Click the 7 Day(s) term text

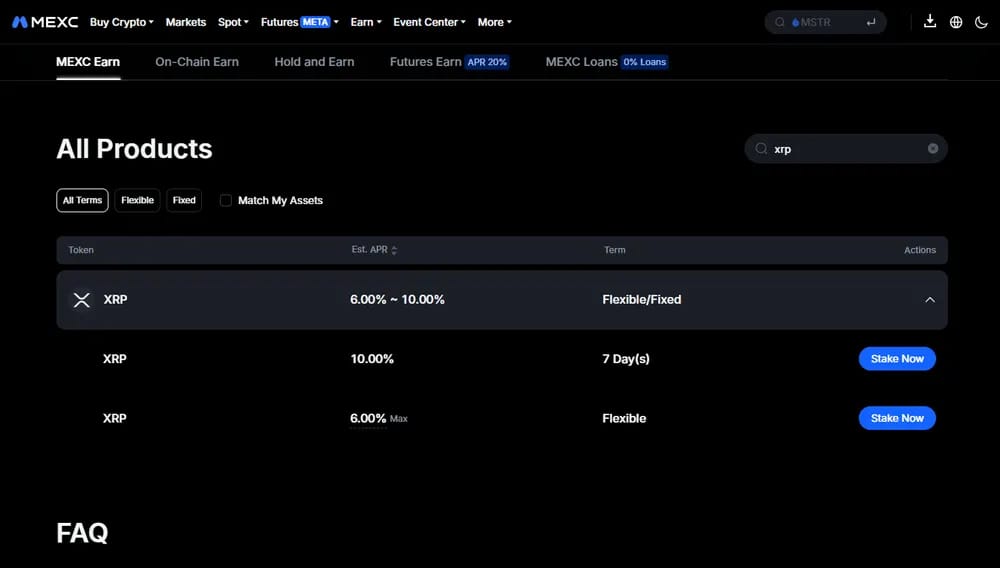coord(626,359)
